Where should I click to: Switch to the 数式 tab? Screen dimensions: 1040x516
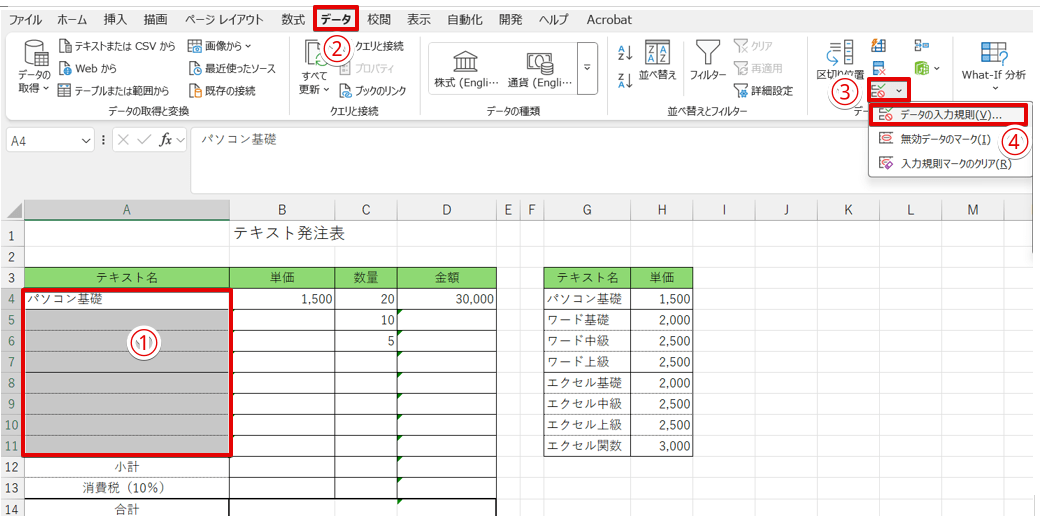[x=292, y=20]
